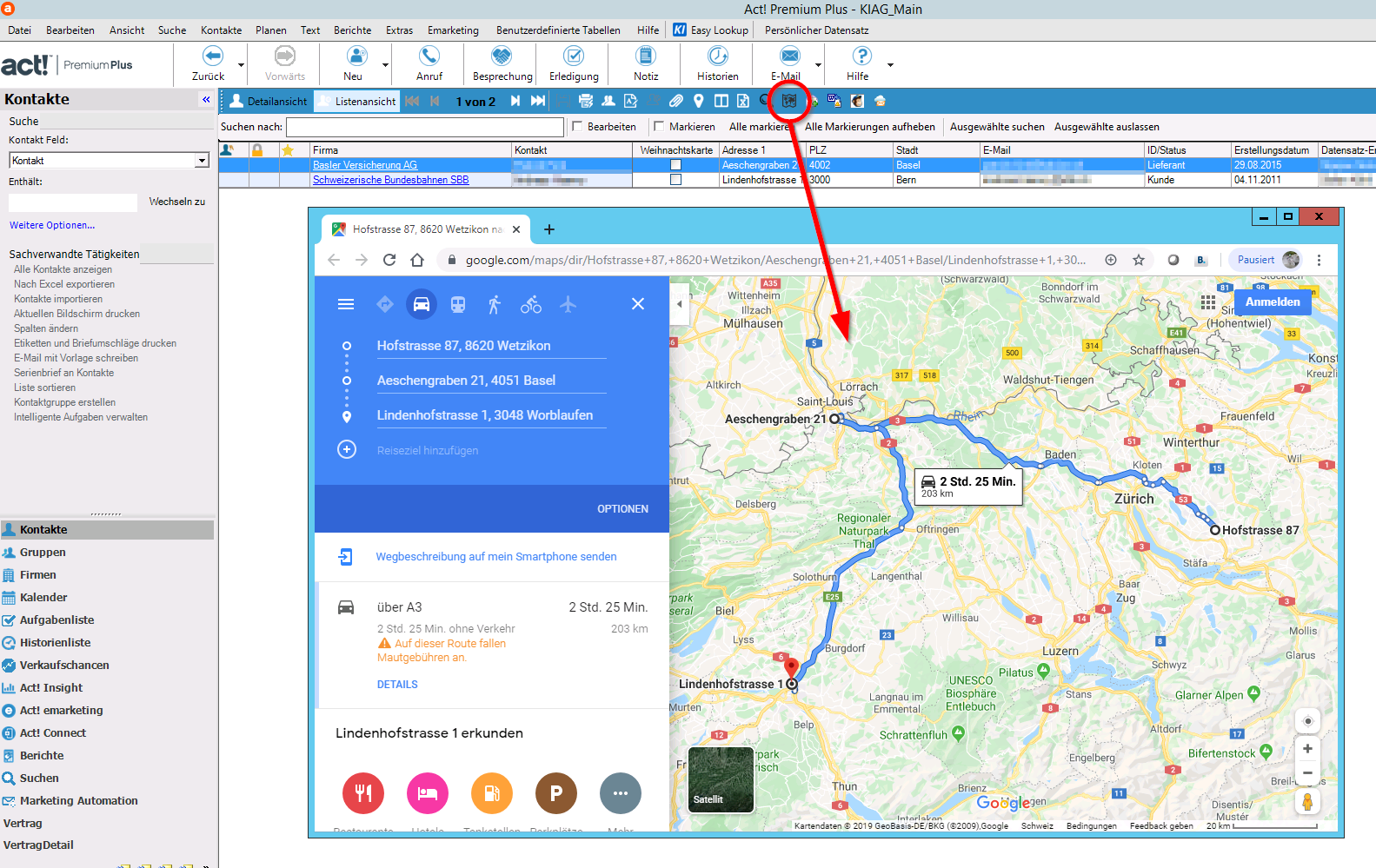Select walking mode icon

495,304
